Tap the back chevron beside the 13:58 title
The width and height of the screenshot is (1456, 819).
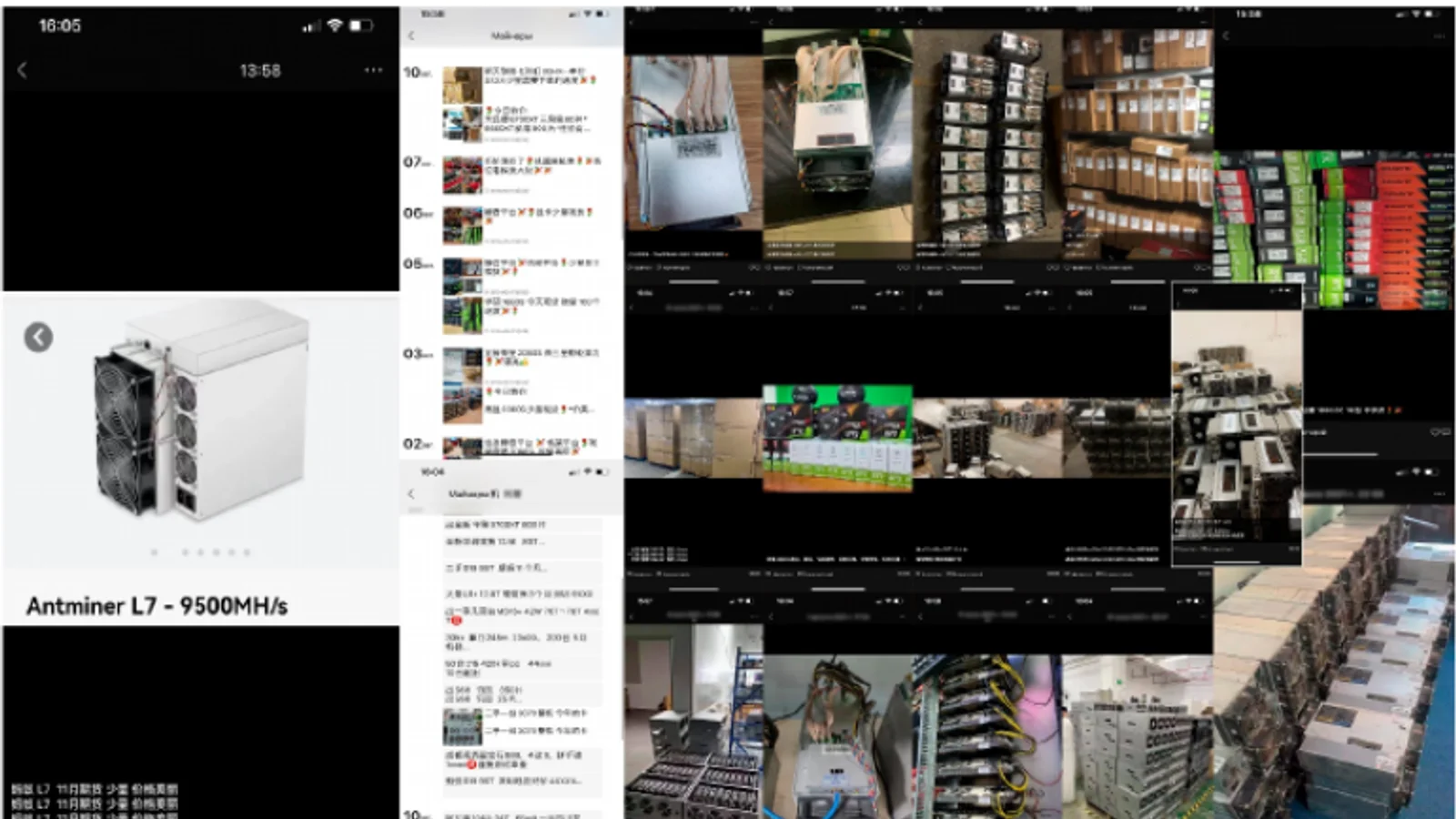[x=23, y=70]
